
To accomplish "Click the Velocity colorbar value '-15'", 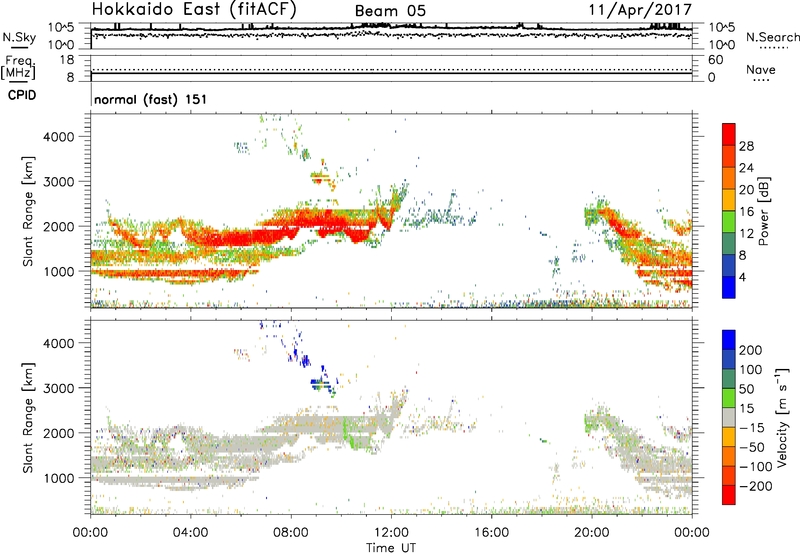I will click(x=752, y=427).
